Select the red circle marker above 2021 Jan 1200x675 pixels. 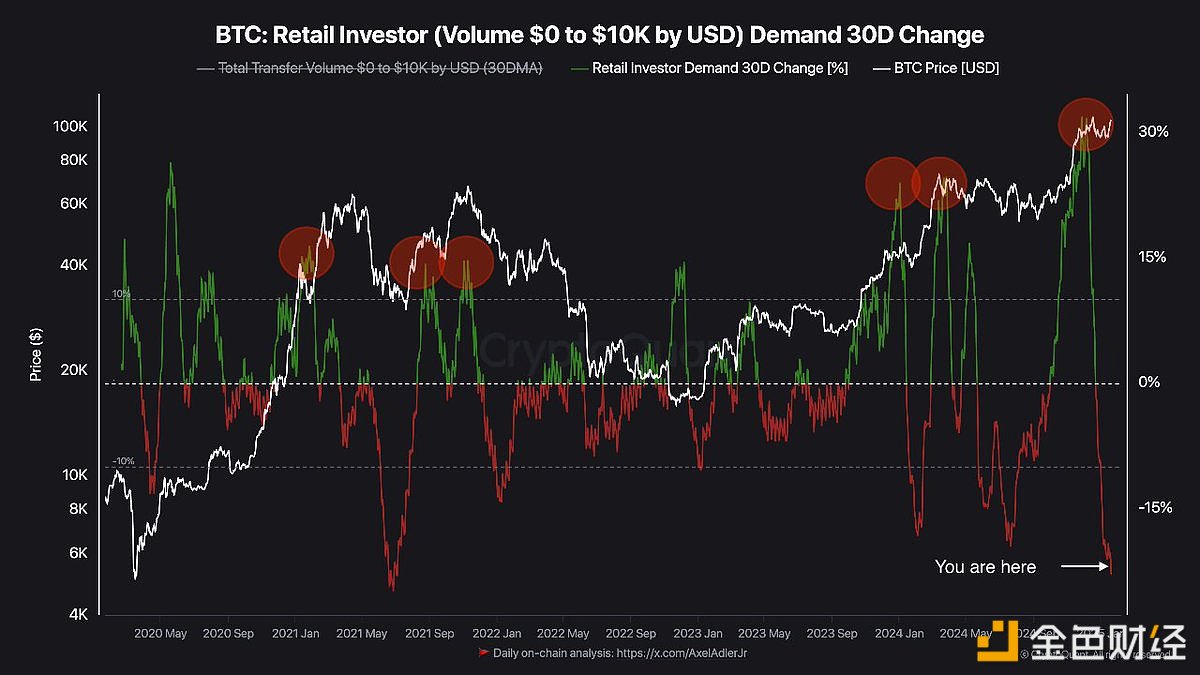[306, 253]
